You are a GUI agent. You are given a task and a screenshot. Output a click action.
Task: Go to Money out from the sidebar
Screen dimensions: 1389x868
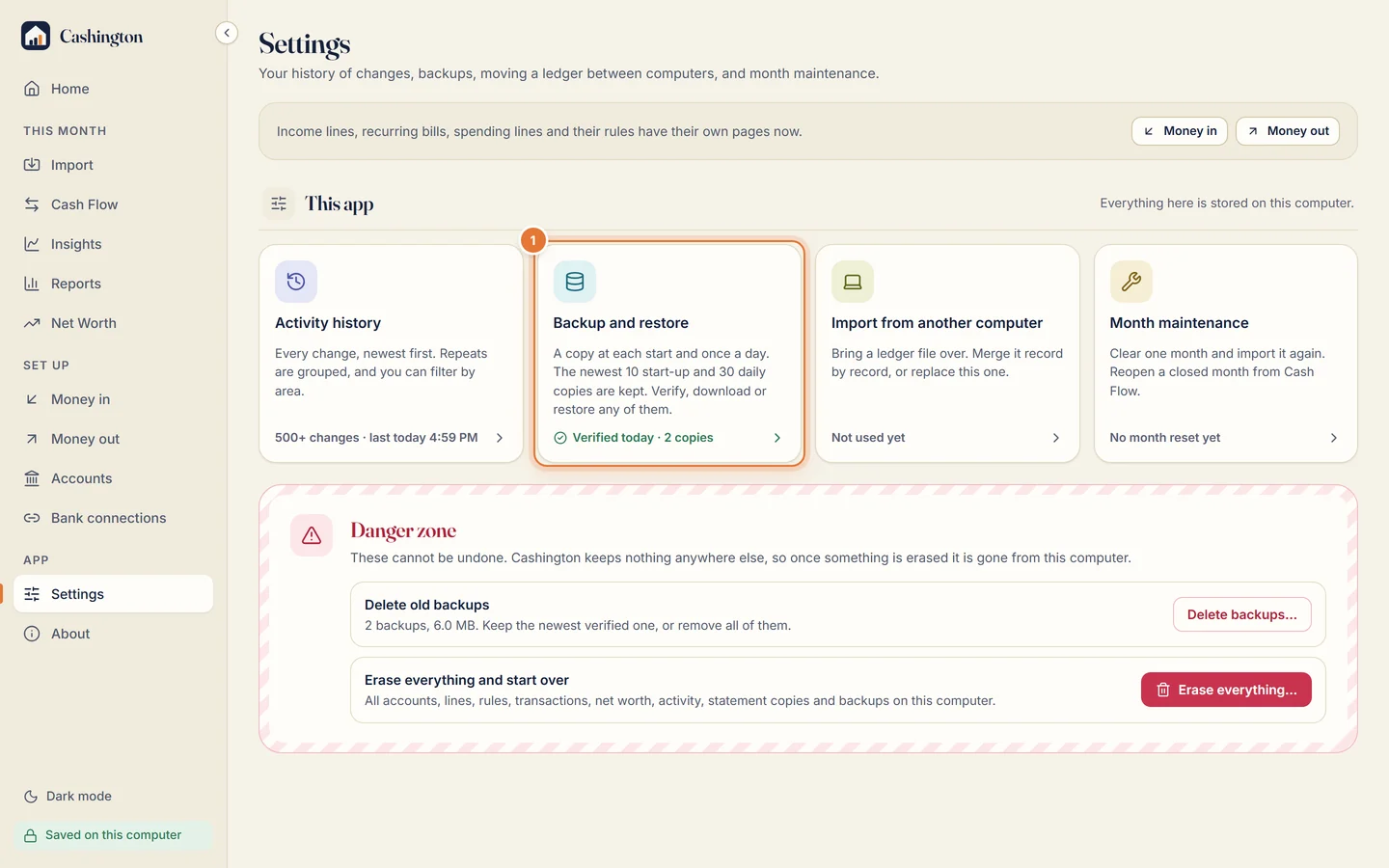pyautogui.click(x=113, y=439)
